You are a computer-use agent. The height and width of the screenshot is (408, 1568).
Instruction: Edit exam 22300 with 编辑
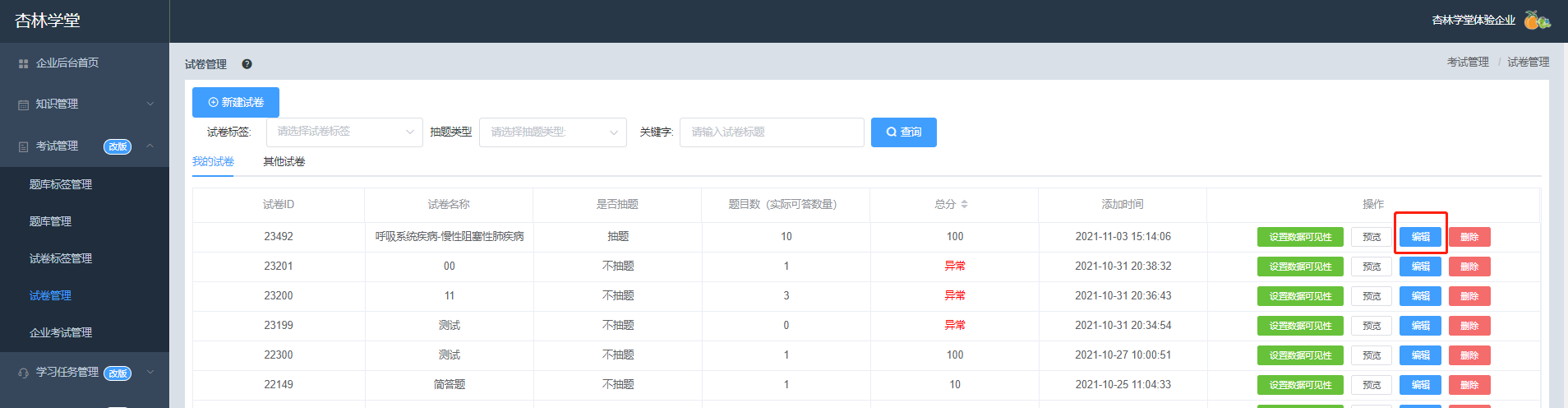click(1421, 355)
